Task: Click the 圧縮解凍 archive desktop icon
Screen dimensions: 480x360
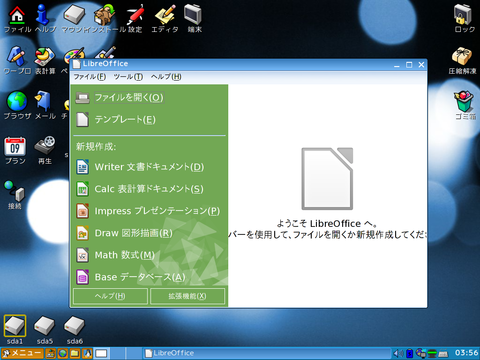Action: tap(462, 60)
